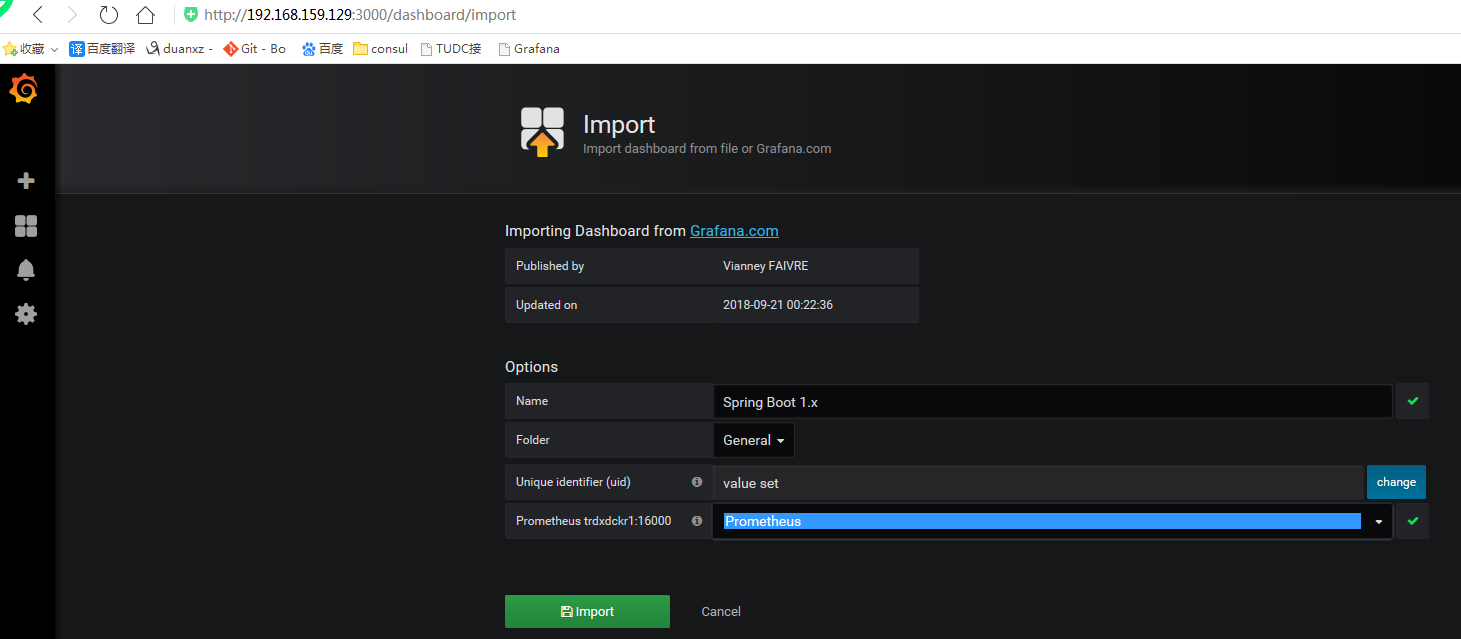This screenshot has width=1461, height=639.
Task: Click the uid field showing value set
Action: 1038,482
